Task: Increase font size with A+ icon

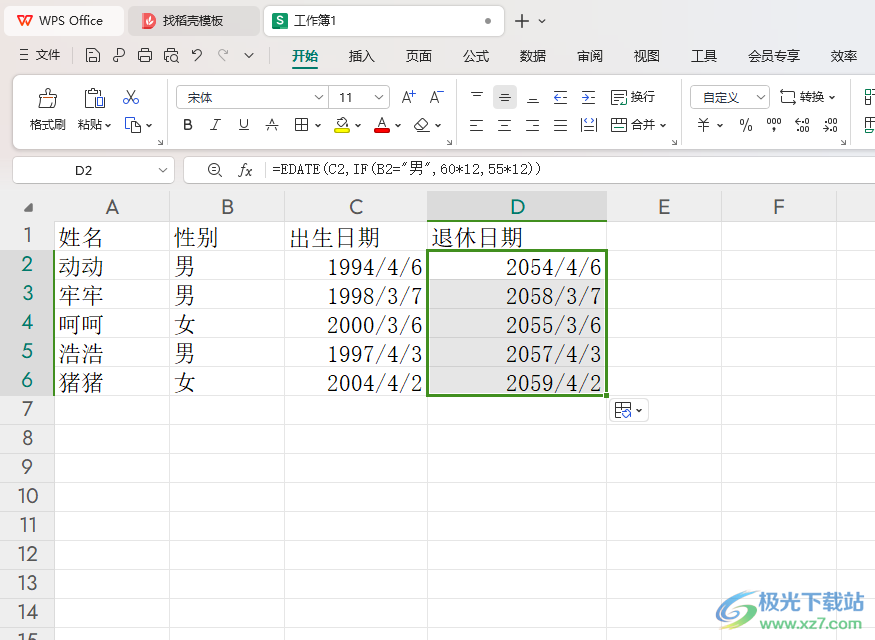Action: (x=408, y=97)
